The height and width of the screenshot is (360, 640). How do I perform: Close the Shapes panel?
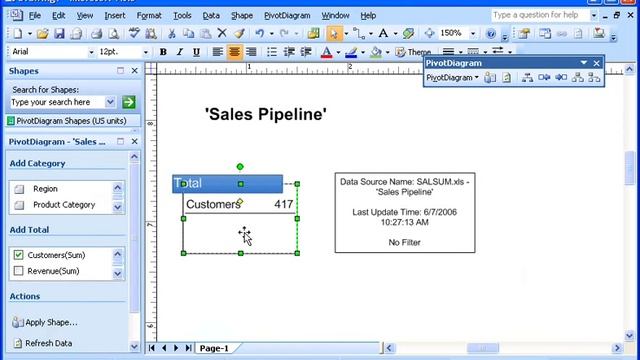pos(134,71)
